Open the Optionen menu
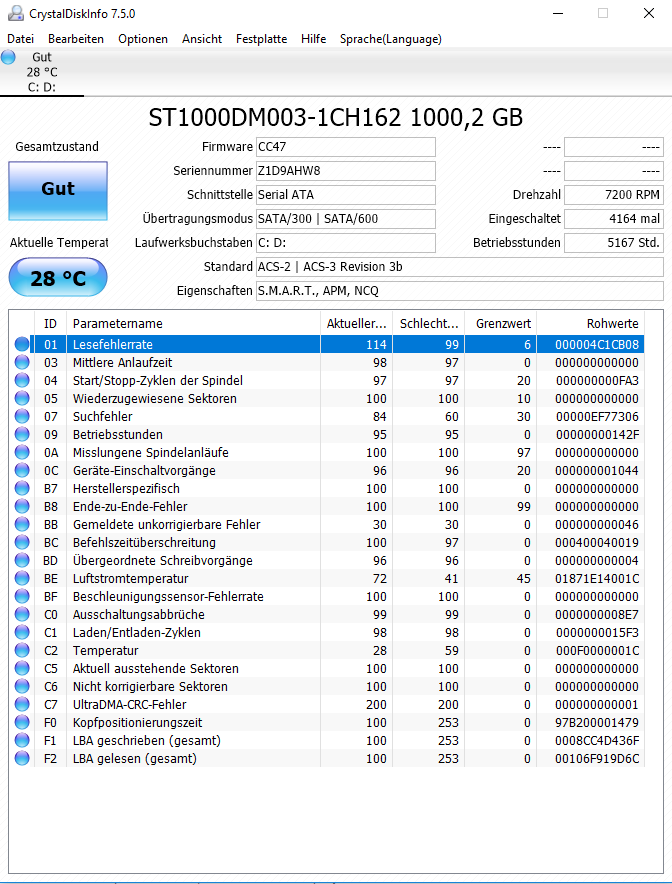 (143, 39)
